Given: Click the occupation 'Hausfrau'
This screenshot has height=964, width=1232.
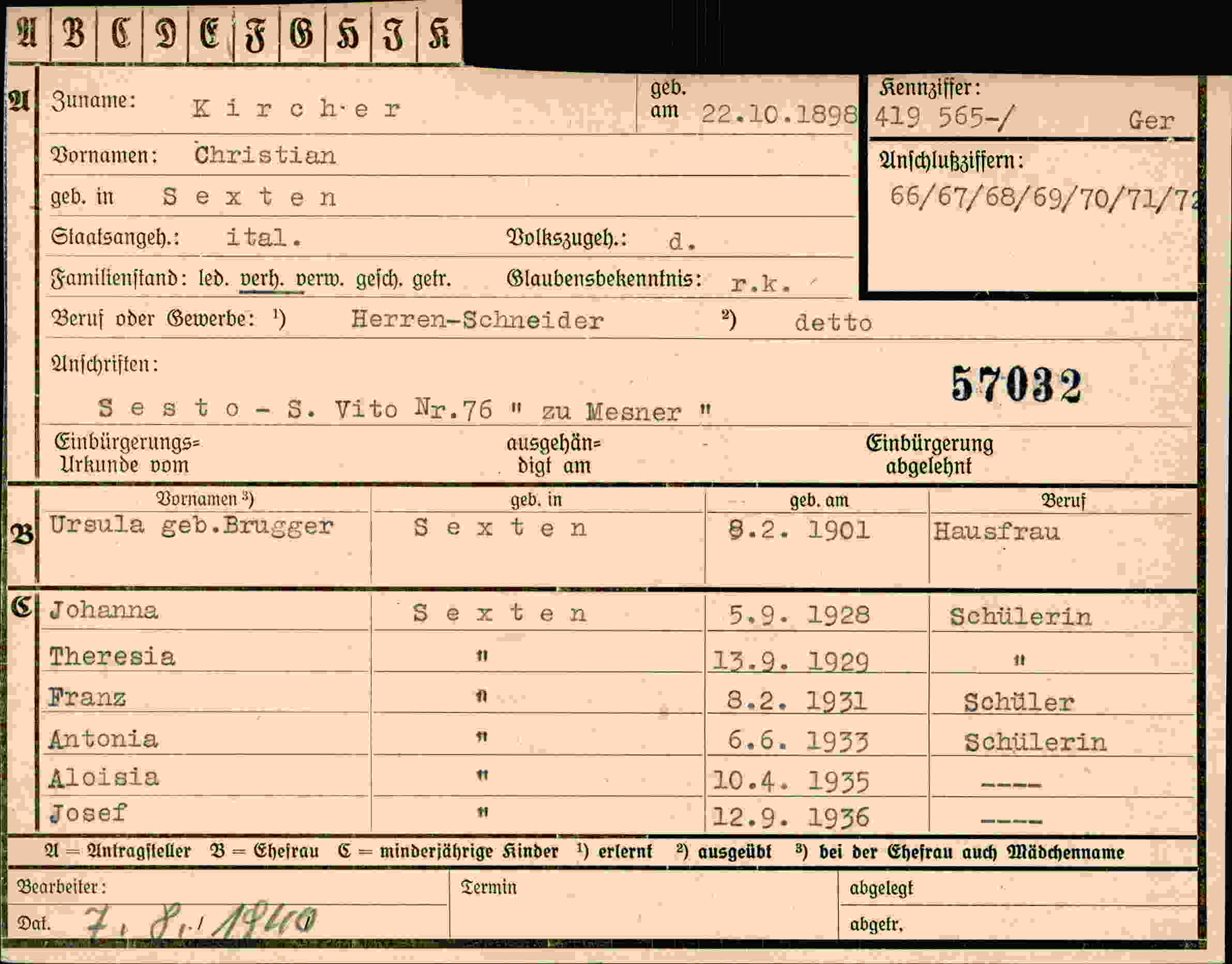Looking at the screenshot, I should pyautogui.click(x=996, y=532).
